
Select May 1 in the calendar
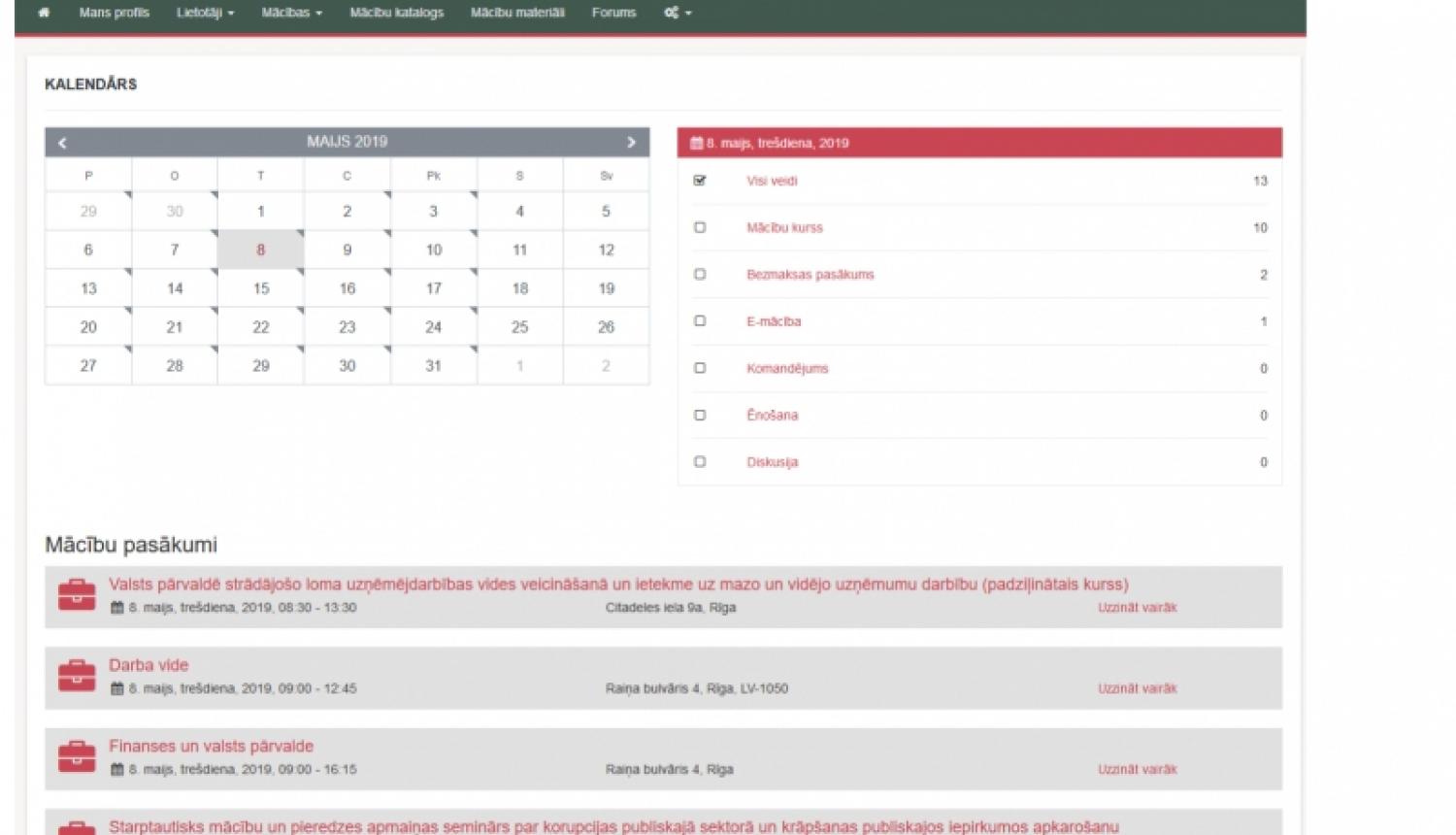click(x=261, y=211)
